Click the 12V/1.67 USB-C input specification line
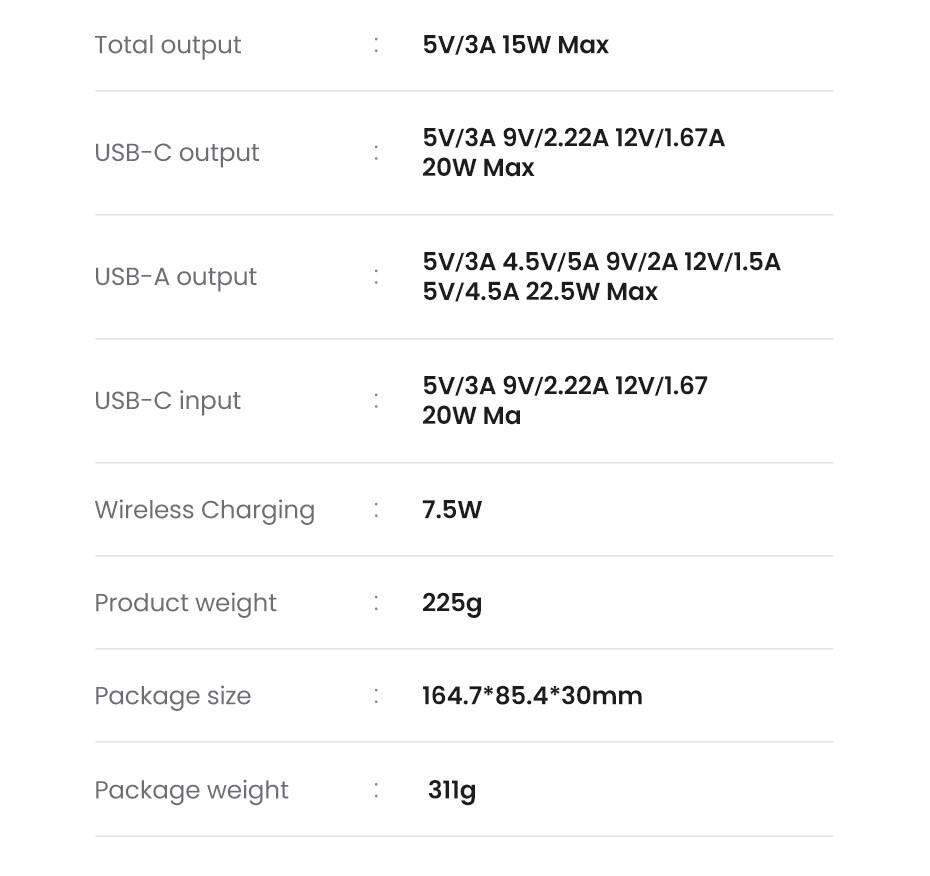The width and height of the screenshot is (930, 876). click(x=565, y=386)
